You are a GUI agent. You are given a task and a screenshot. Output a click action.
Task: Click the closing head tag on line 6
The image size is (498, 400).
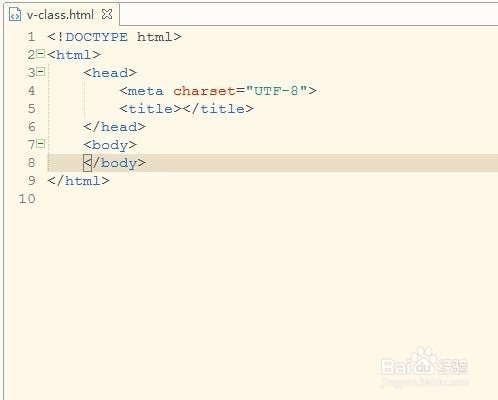pyautogui.click(x=114, y=127)
